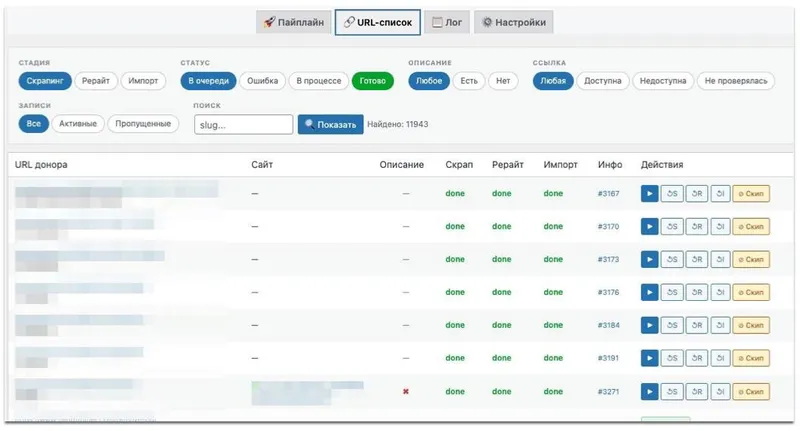Re-scrape row #3176 with the S button
The image size is (800, 431).
pos(672,292)
